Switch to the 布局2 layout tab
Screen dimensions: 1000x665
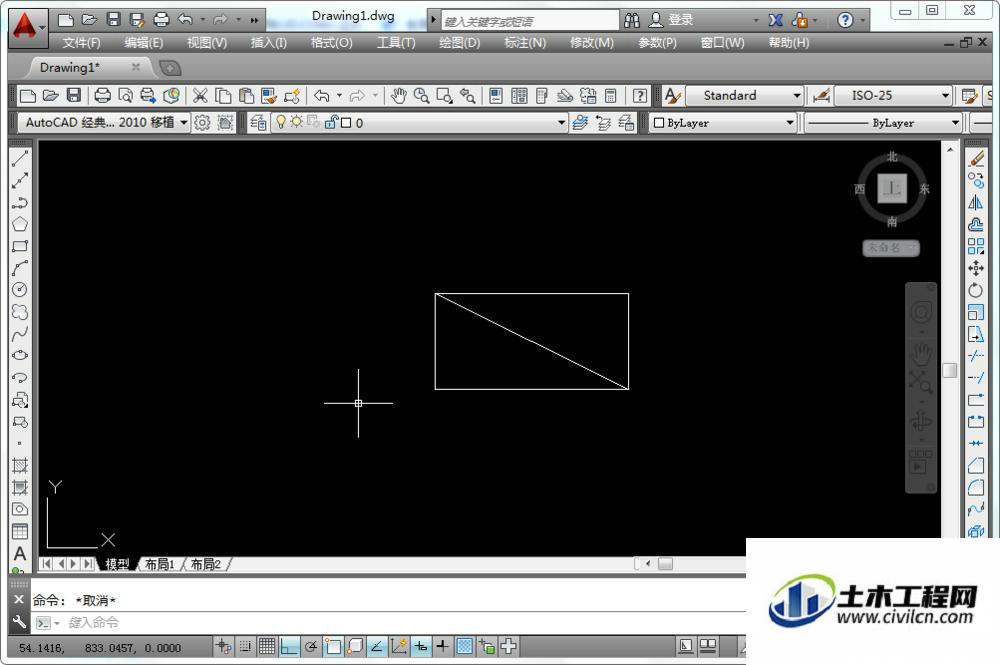pos(205,564)
